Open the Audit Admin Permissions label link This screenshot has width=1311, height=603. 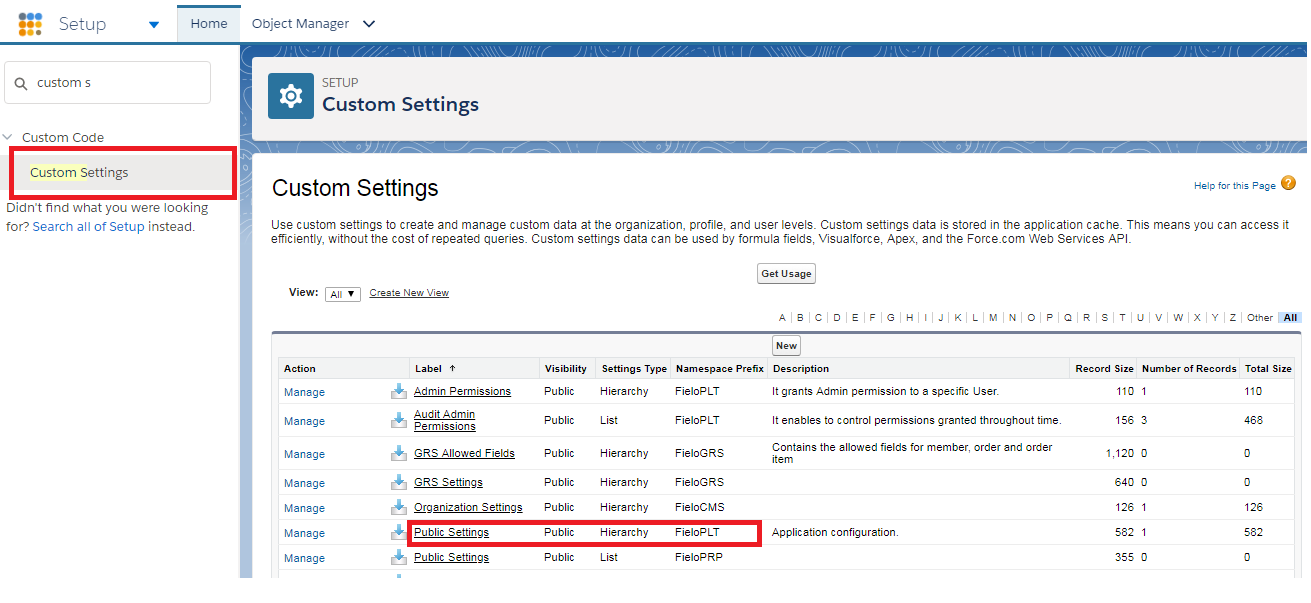coord(445,420)
